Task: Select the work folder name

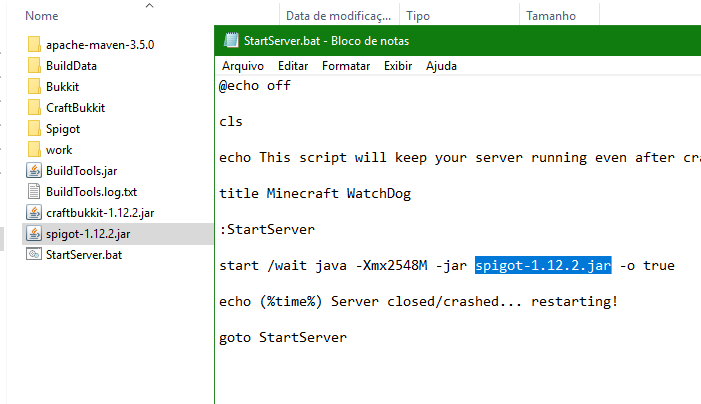Action: tap(59, 150)
